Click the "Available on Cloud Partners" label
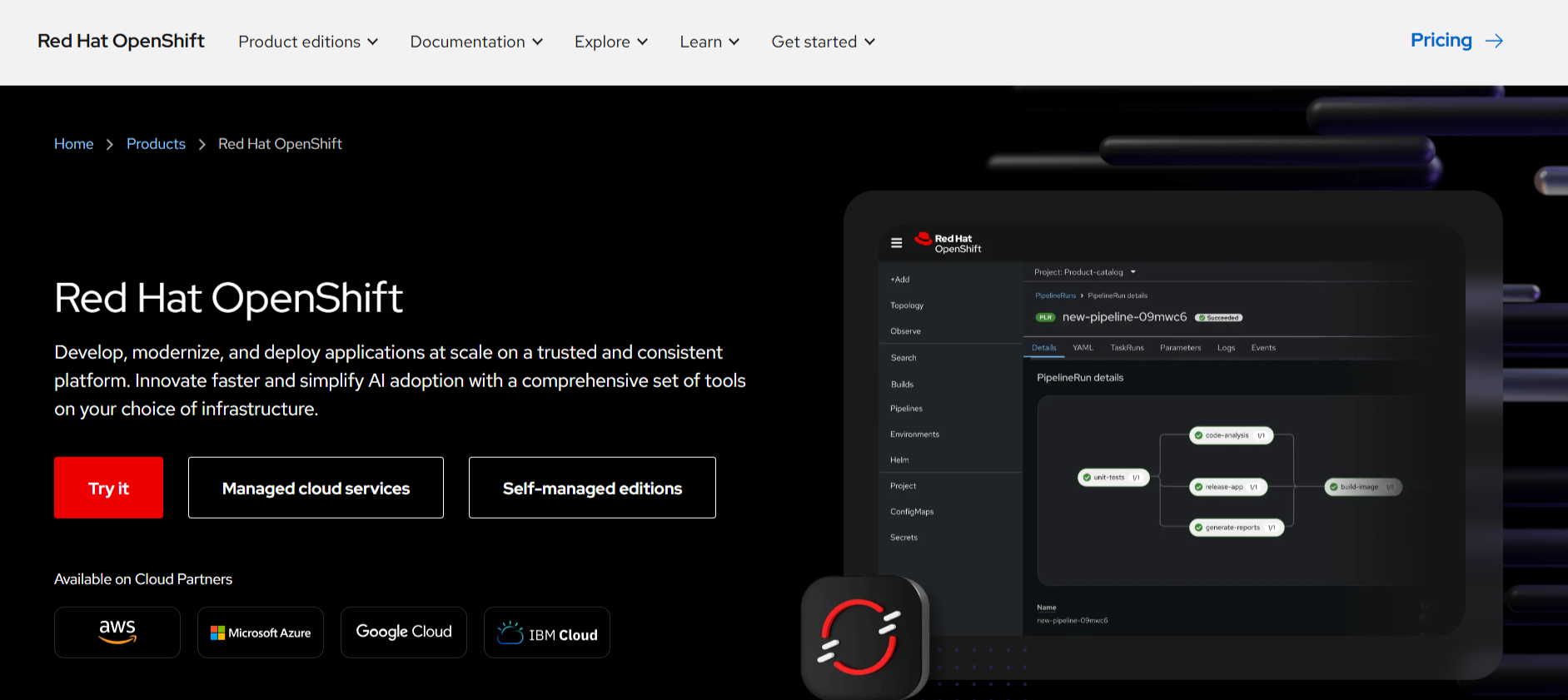This screenshot has height=700, width=1568. pos(143,579)
